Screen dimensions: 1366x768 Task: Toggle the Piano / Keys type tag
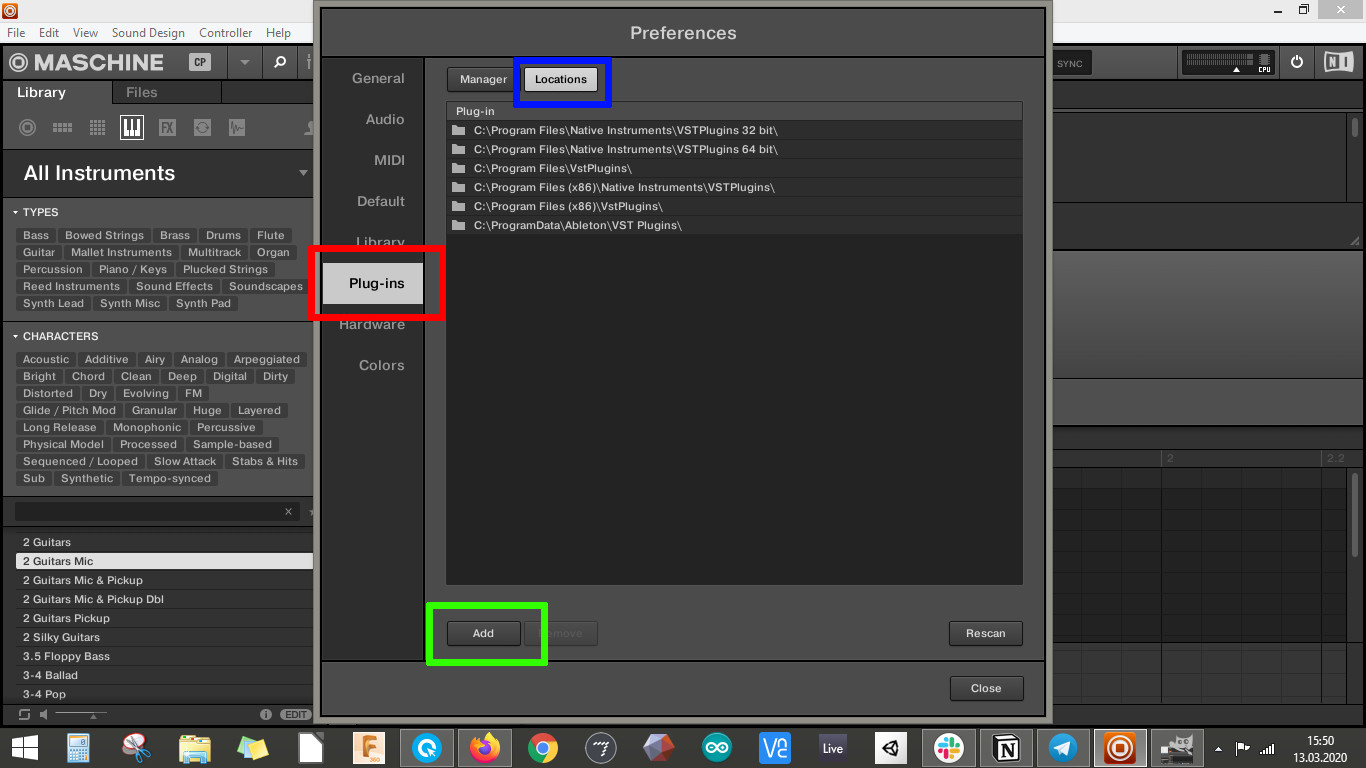[x=133, y=269]
